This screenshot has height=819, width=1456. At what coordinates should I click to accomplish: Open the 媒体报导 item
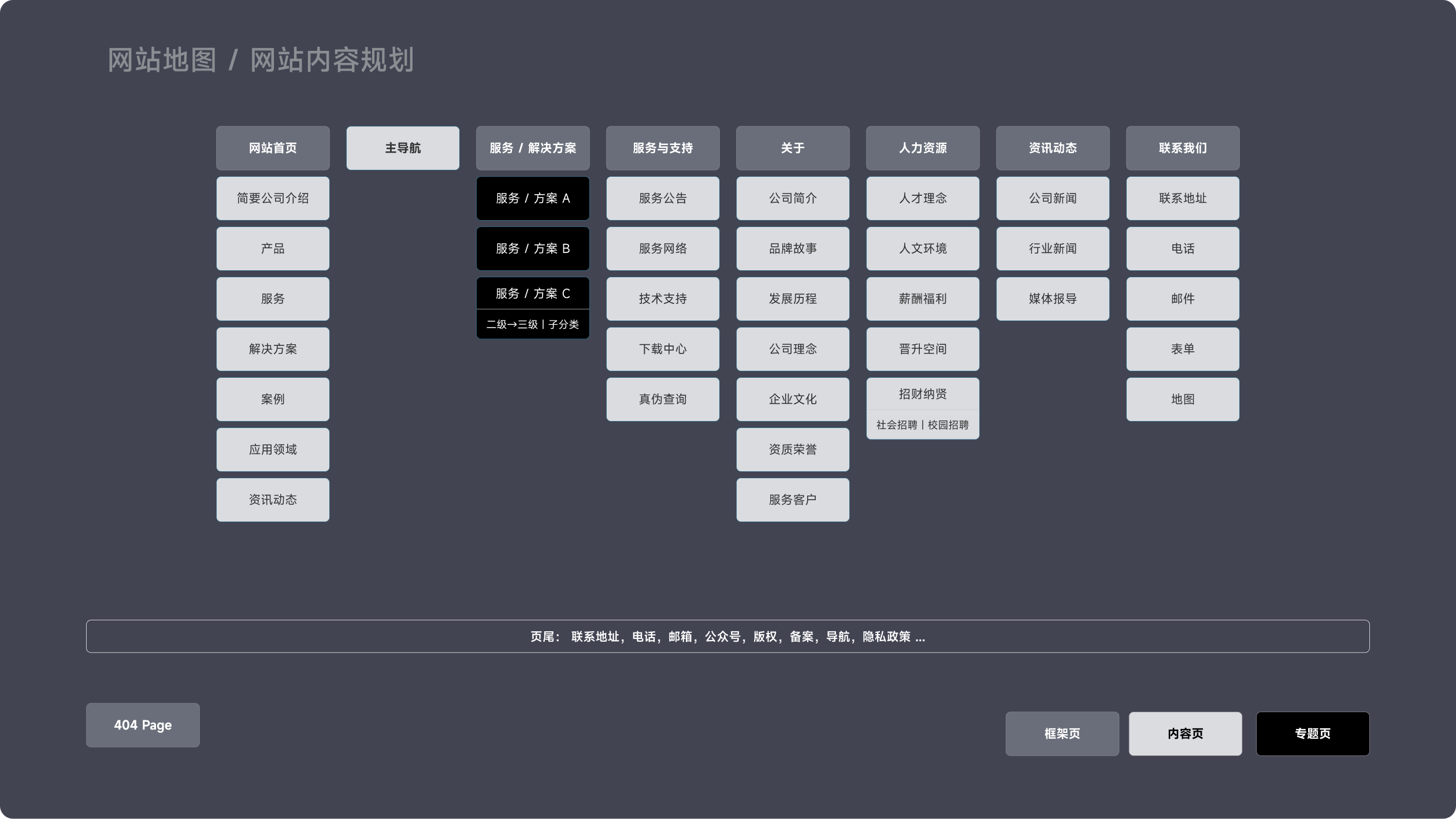point(1053,299)
